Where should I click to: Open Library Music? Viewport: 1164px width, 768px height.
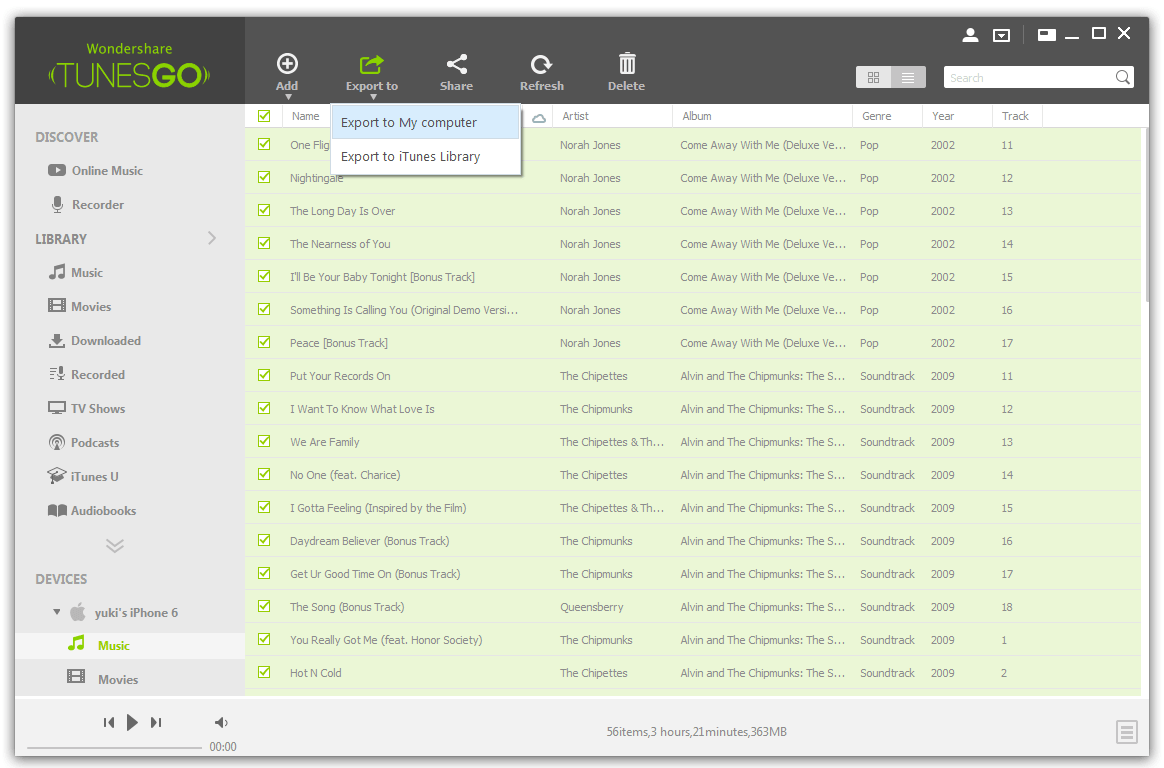click(76, 272)
